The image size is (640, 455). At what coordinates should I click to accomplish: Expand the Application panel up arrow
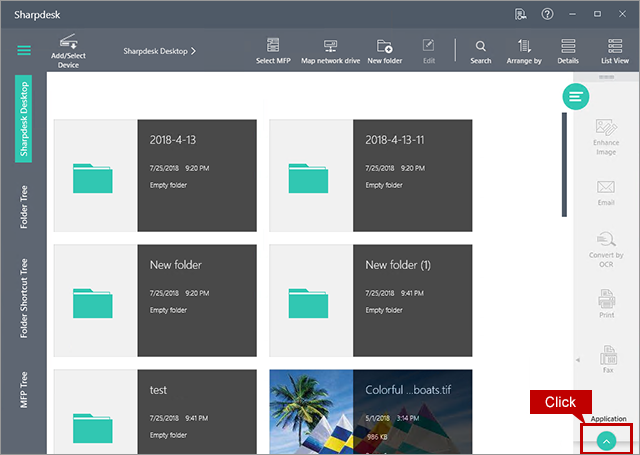[605, 440]
